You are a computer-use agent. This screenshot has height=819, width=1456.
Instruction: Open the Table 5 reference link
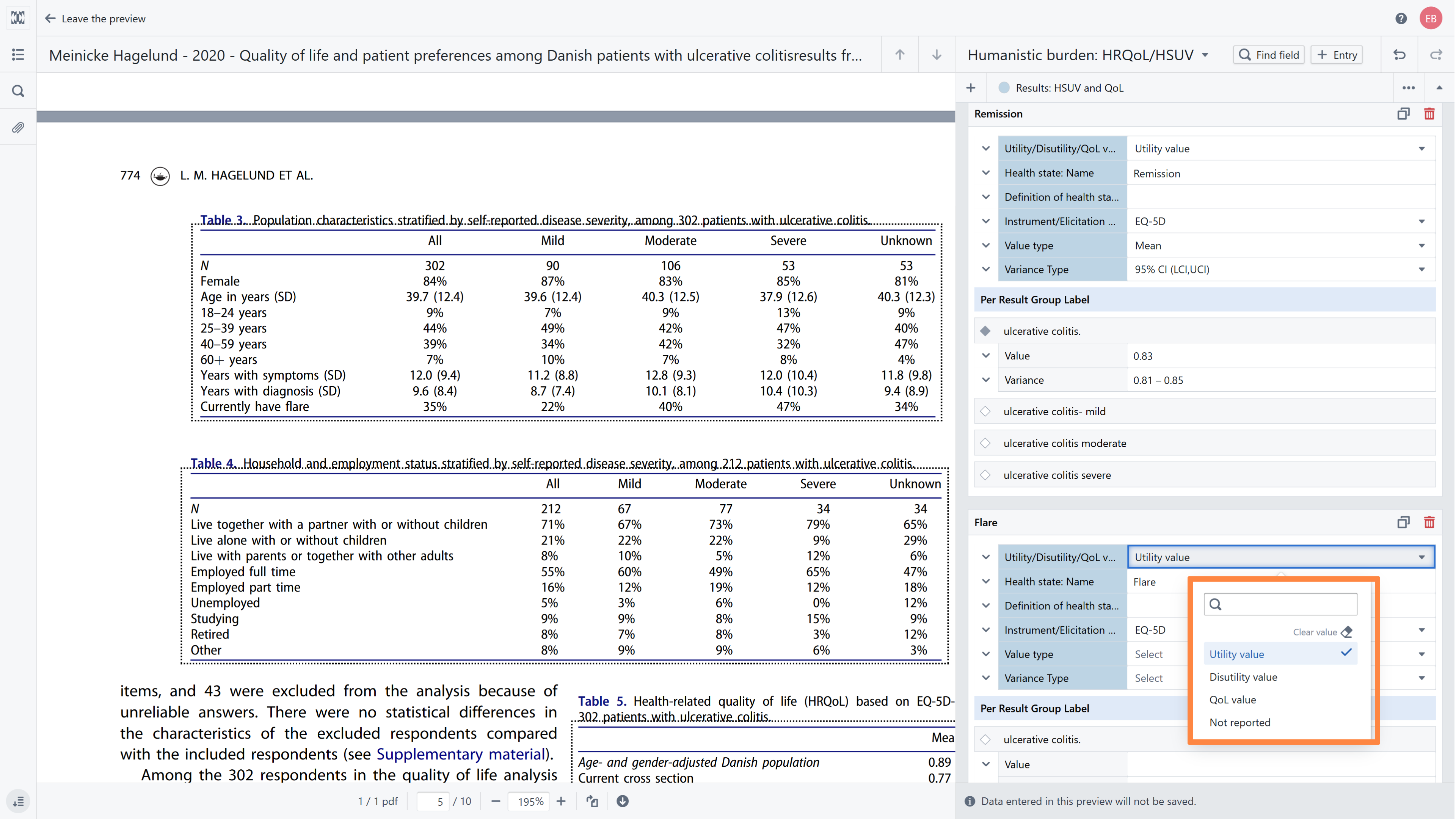click(602, 701)
